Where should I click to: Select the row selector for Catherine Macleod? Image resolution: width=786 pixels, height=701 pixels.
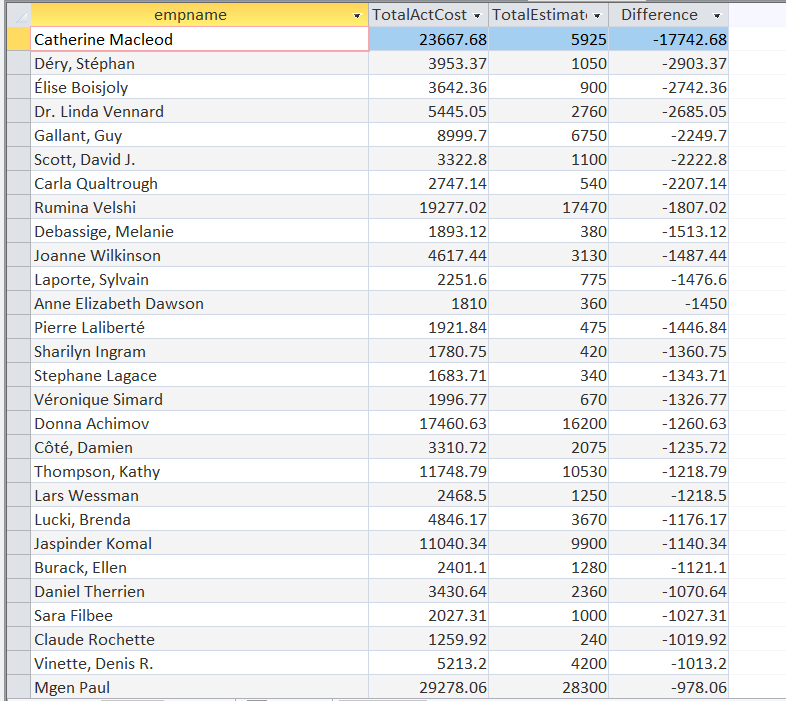coord(19,39)
